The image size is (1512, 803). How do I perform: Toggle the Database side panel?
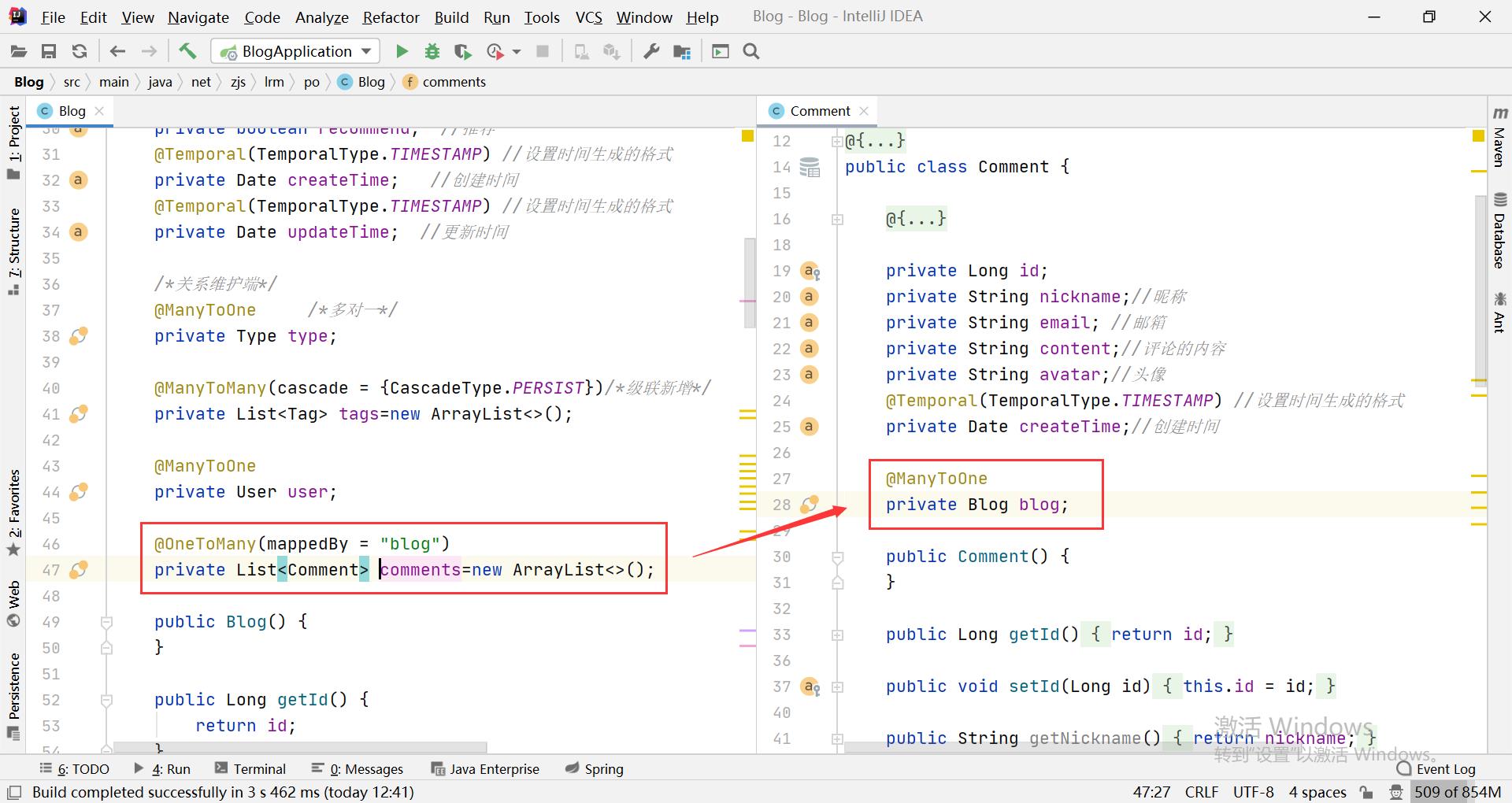pos(1499,230)
